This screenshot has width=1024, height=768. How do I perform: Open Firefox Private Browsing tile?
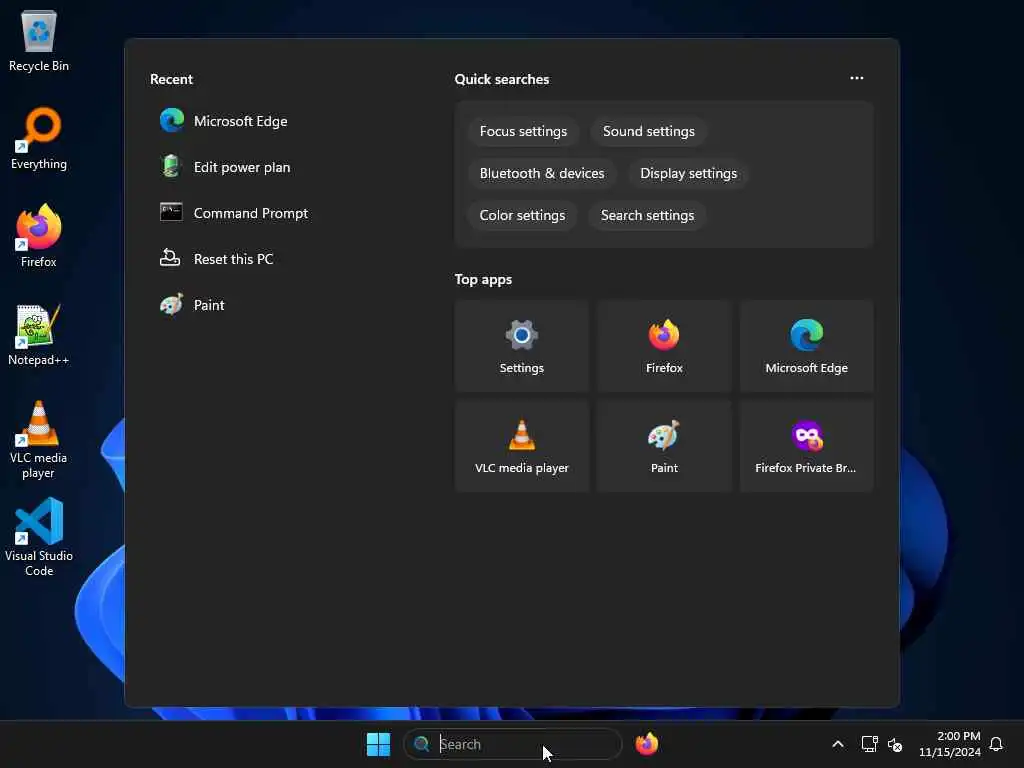click(807, 446)
